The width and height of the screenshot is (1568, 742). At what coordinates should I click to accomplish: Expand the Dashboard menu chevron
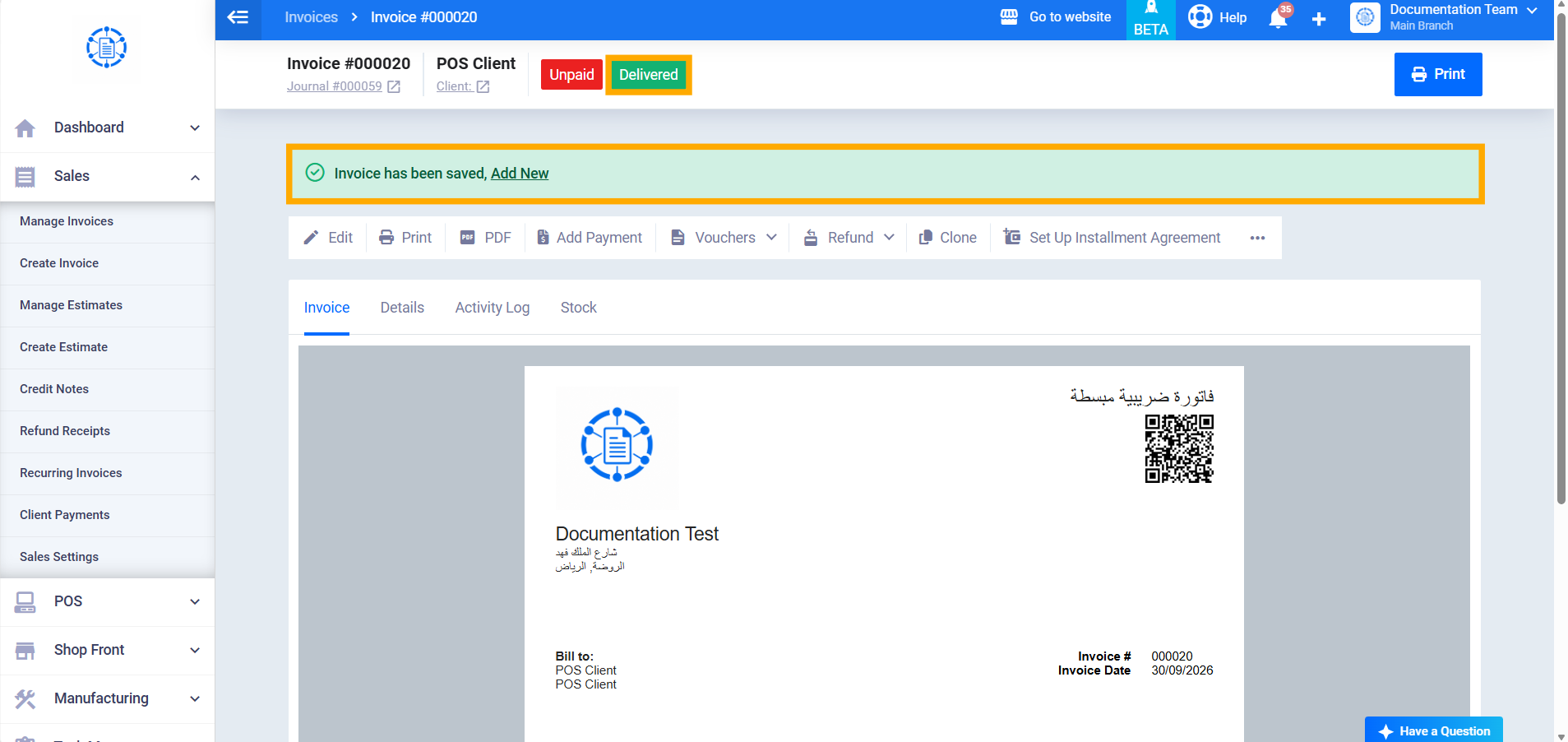pyautogui.click(x=195, y=128)
